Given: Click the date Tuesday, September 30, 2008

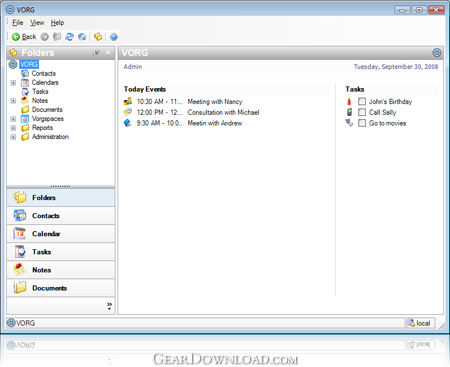Looking at the screenshot, I should point(396,67).
